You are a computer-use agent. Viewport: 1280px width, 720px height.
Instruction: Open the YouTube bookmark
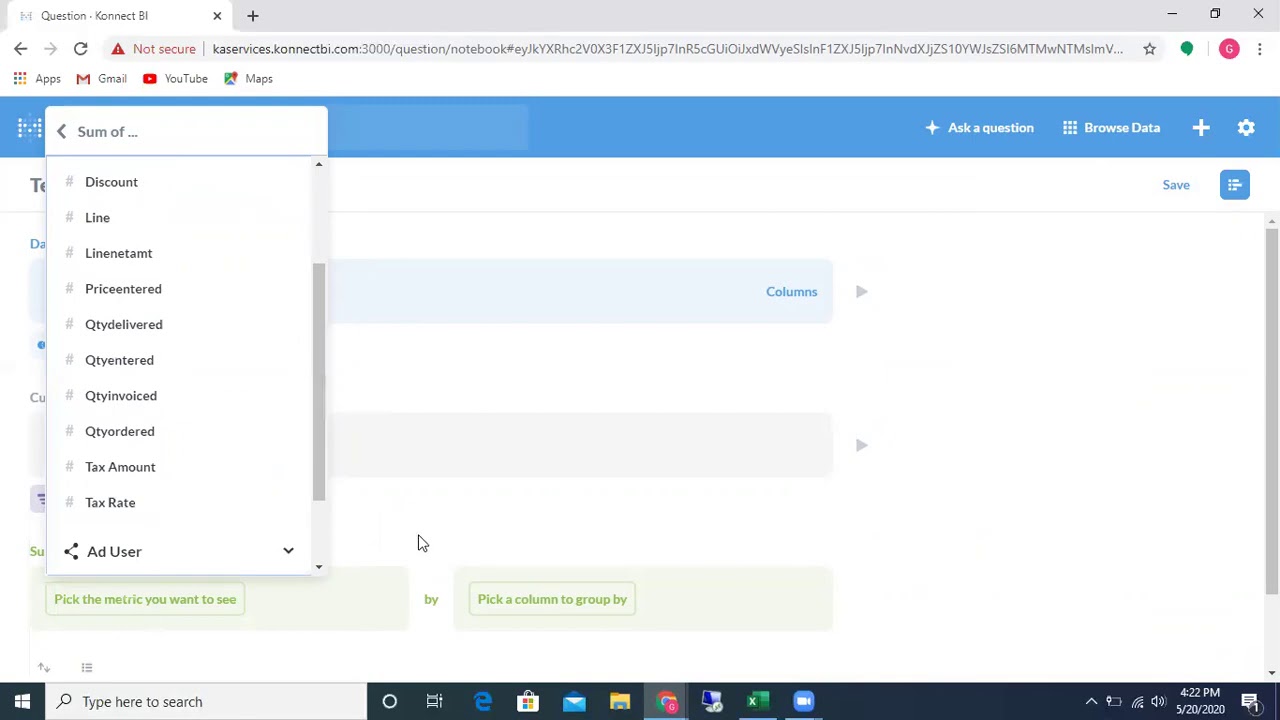point(175,79)
